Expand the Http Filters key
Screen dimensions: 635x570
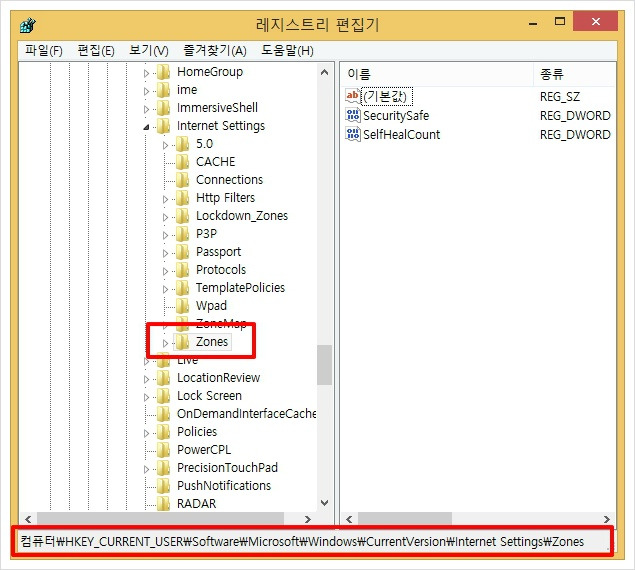pos(165,199)
